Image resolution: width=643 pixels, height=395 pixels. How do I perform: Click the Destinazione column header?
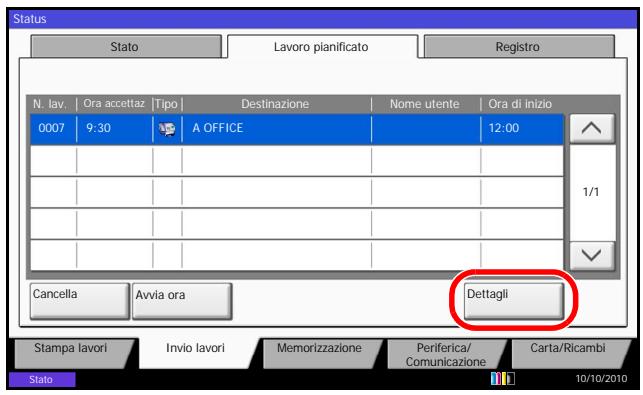coord(275,104)
